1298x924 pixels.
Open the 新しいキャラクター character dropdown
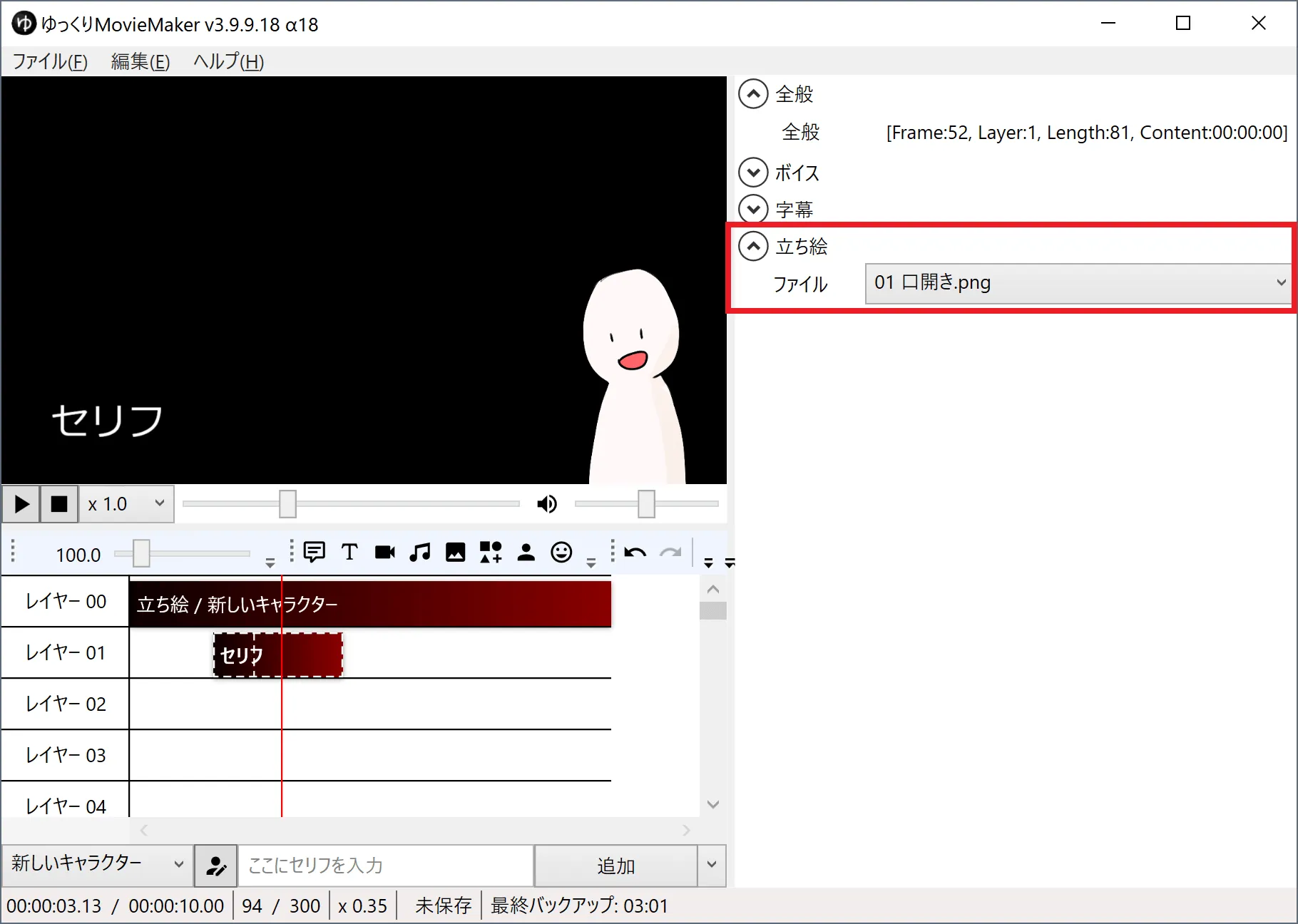[97, 864]
